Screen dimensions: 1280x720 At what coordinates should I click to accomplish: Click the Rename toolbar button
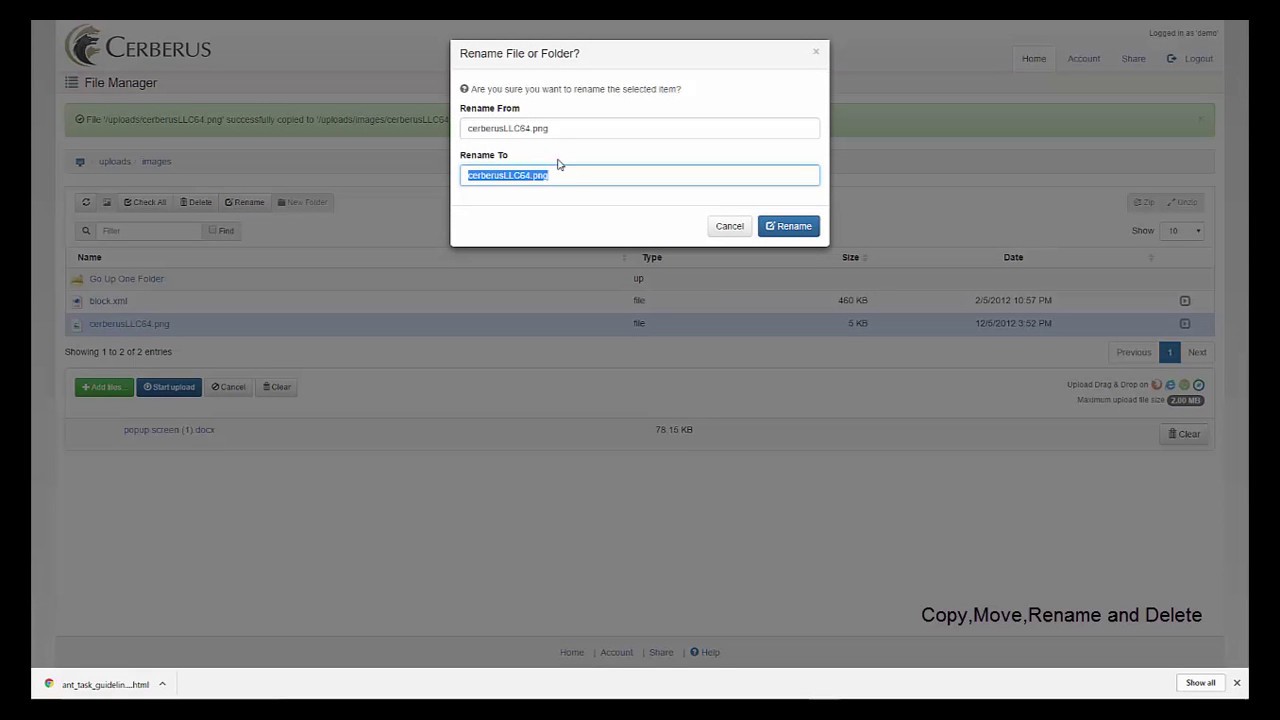point(245,202)
